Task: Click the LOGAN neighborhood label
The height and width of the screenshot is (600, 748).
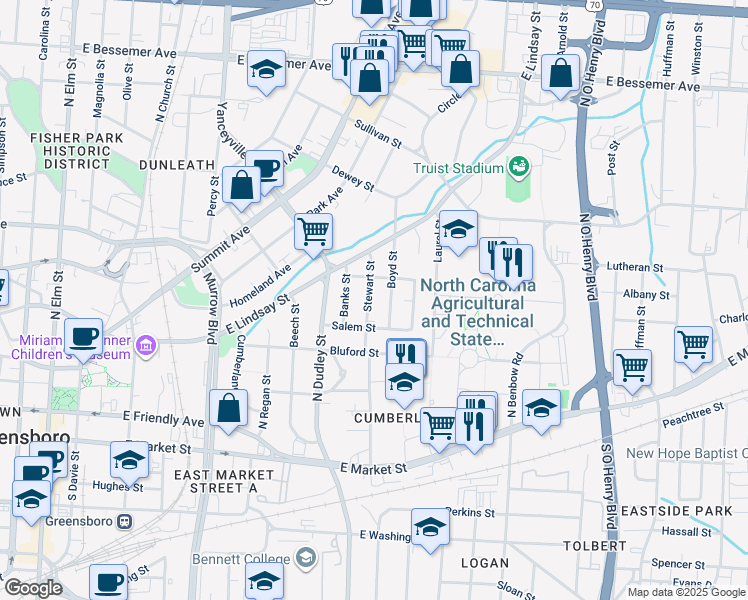Action: (x=485, y=563)
